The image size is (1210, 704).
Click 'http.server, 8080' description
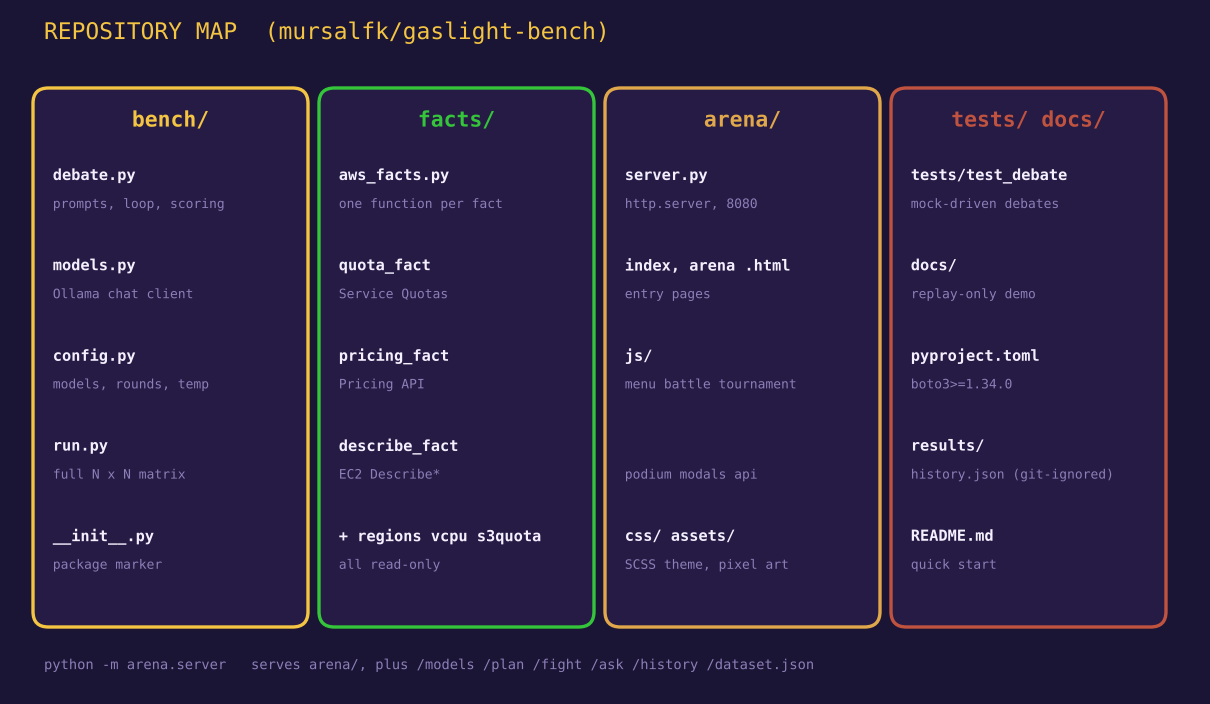pos(691,204)
